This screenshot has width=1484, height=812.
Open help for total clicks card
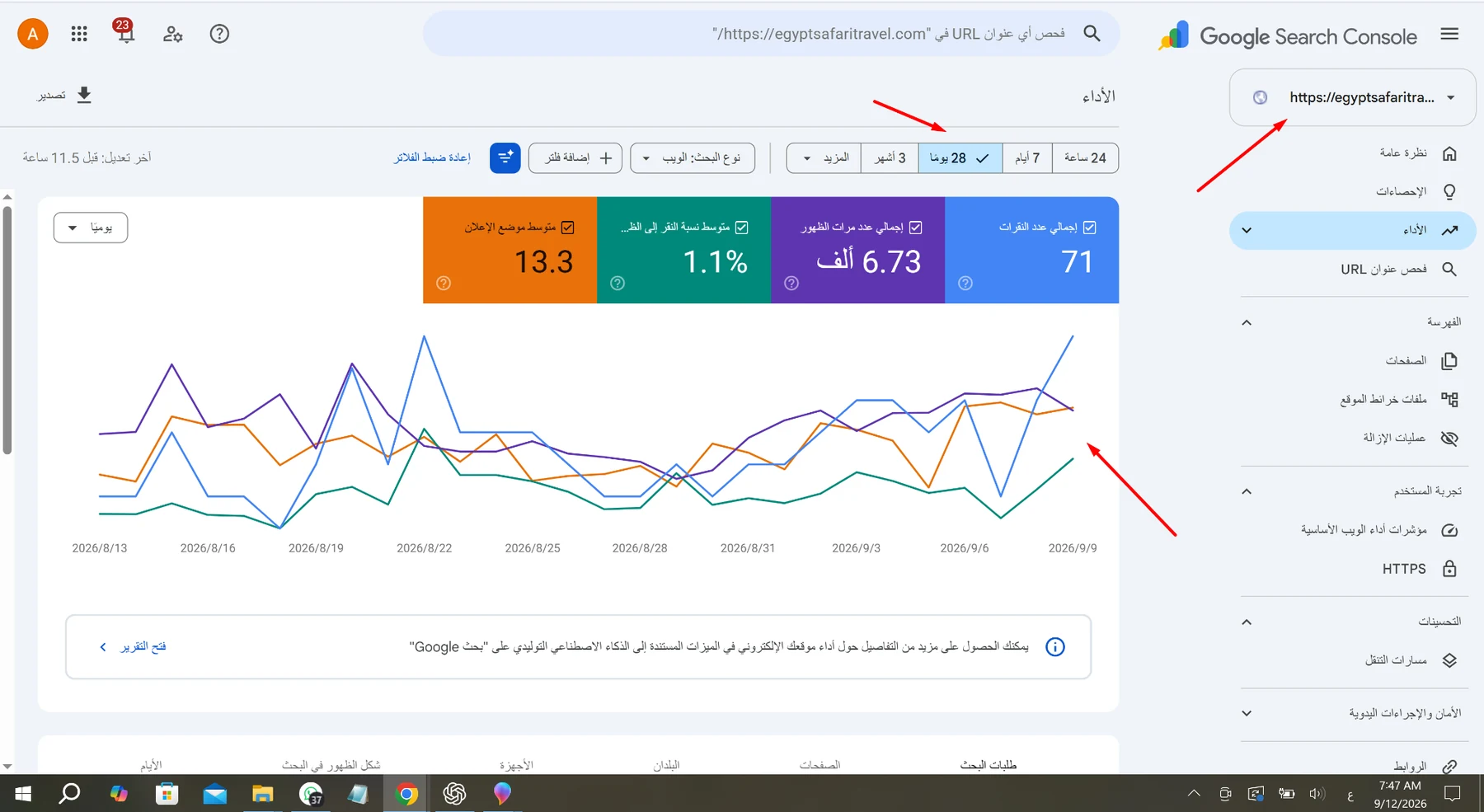[965, 283]
